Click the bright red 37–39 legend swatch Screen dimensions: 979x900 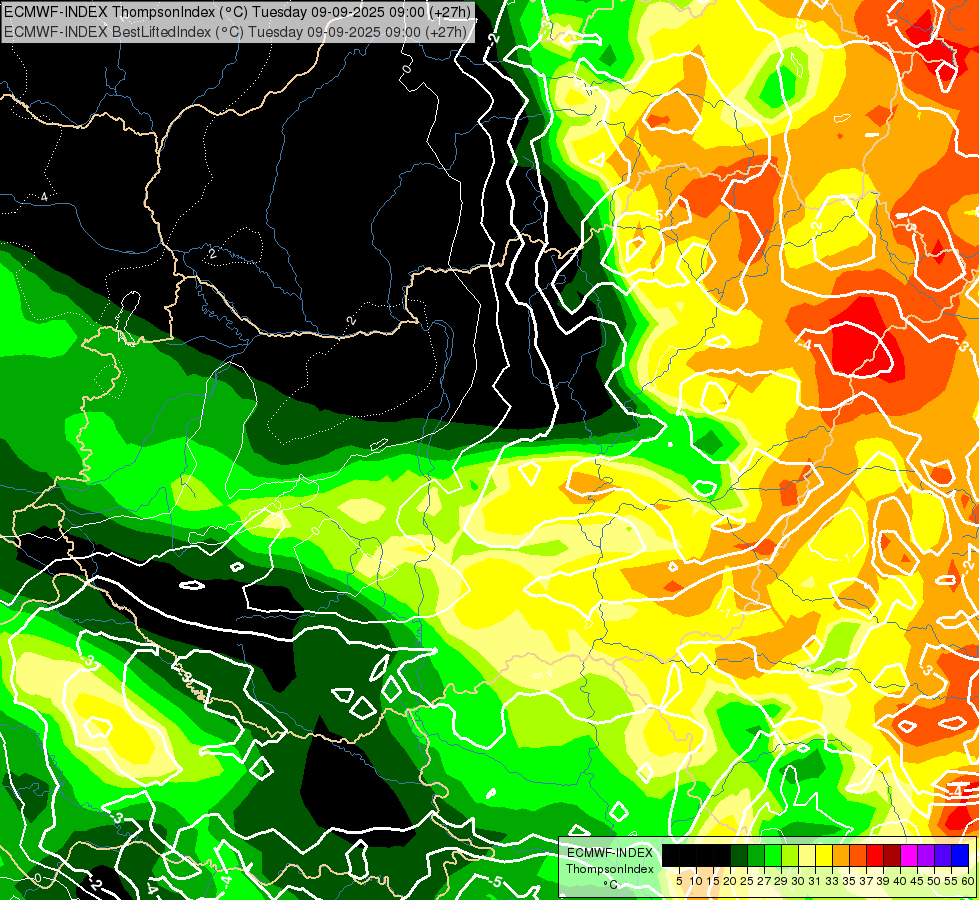[875, 855]
